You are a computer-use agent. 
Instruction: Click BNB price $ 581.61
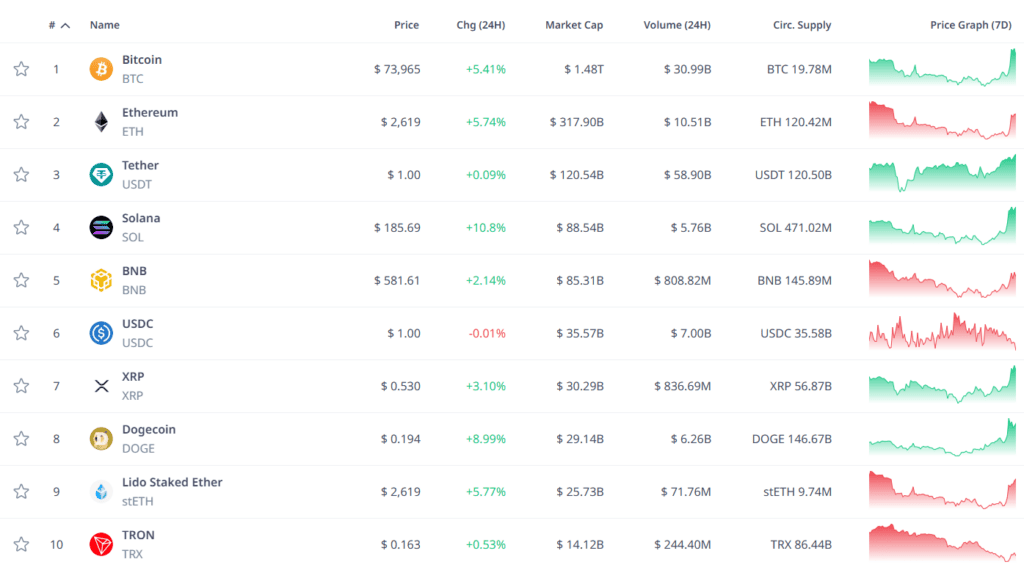[397, 281]
